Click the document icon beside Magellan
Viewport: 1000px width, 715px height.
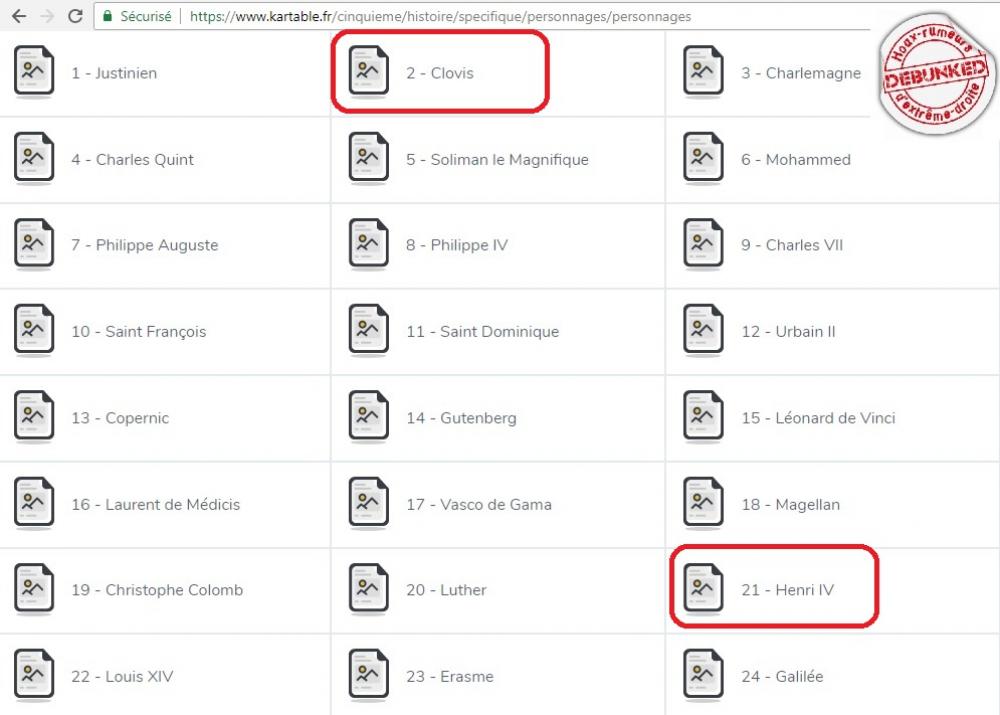click(x=703, y=503)
